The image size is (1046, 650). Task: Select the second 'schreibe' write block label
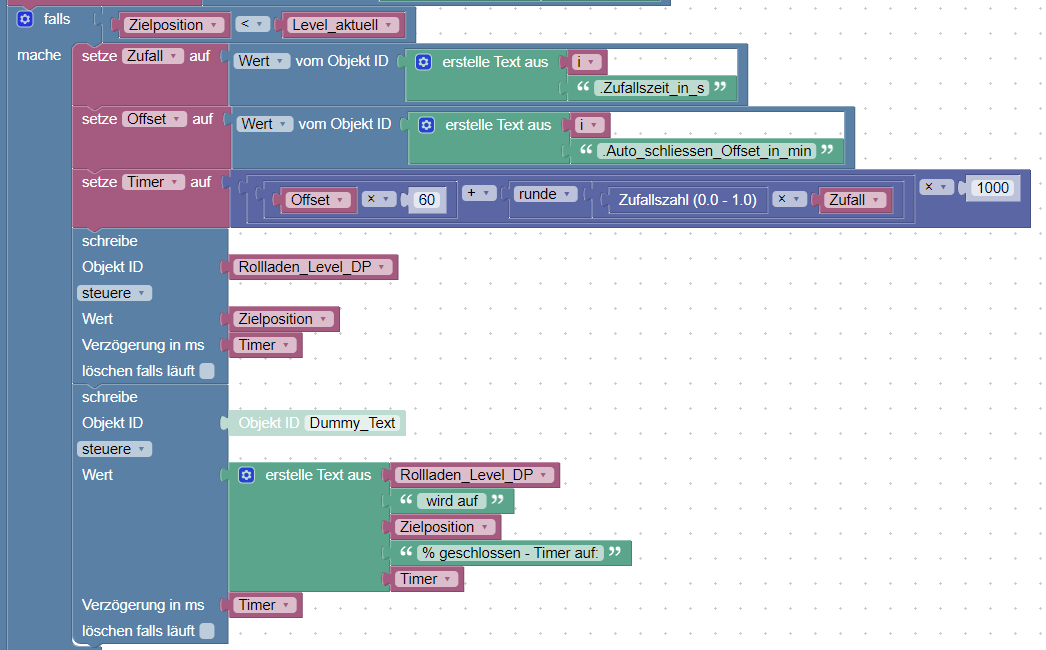tap(109, 397)
